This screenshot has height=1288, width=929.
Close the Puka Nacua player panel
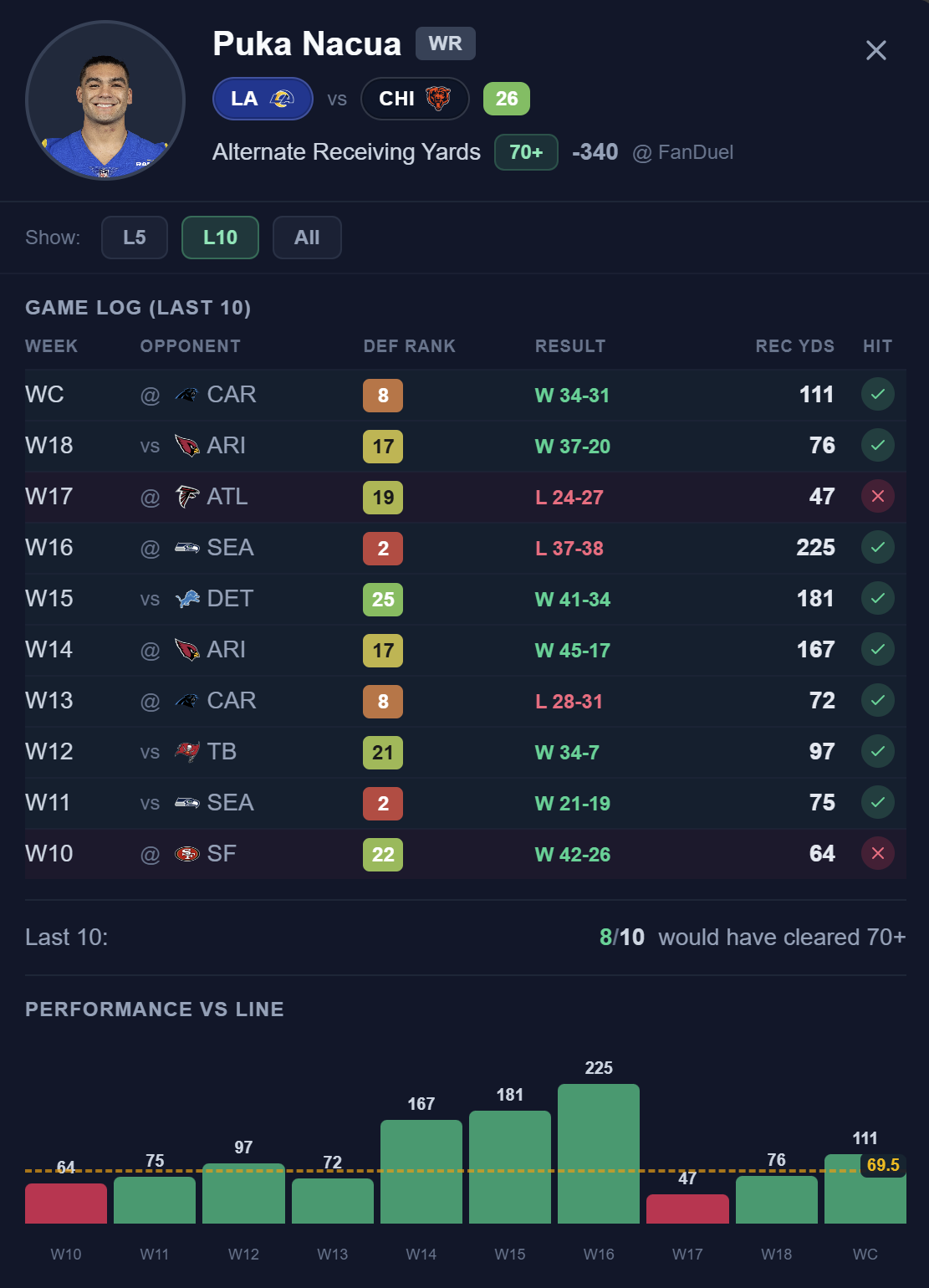[x=875, y=50]
